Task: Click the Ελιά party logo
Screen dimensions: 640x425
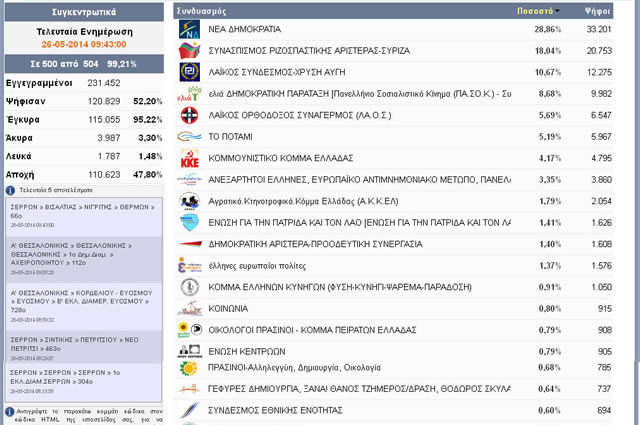Action: point(189,95)
